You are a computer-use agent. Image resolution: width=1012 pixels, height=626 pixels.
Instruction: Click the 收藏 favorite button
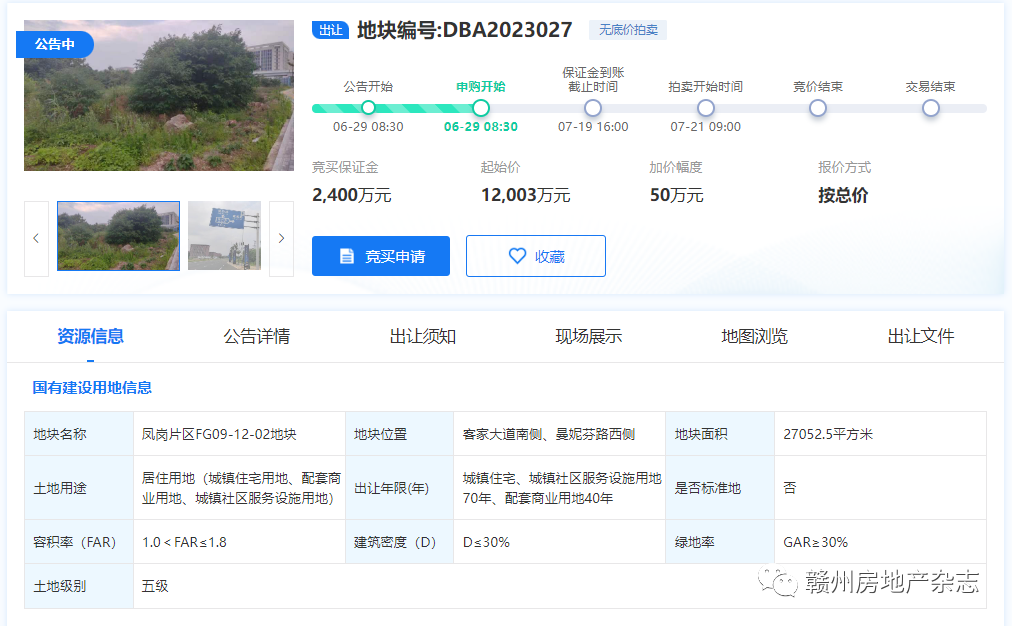point(536,256)
